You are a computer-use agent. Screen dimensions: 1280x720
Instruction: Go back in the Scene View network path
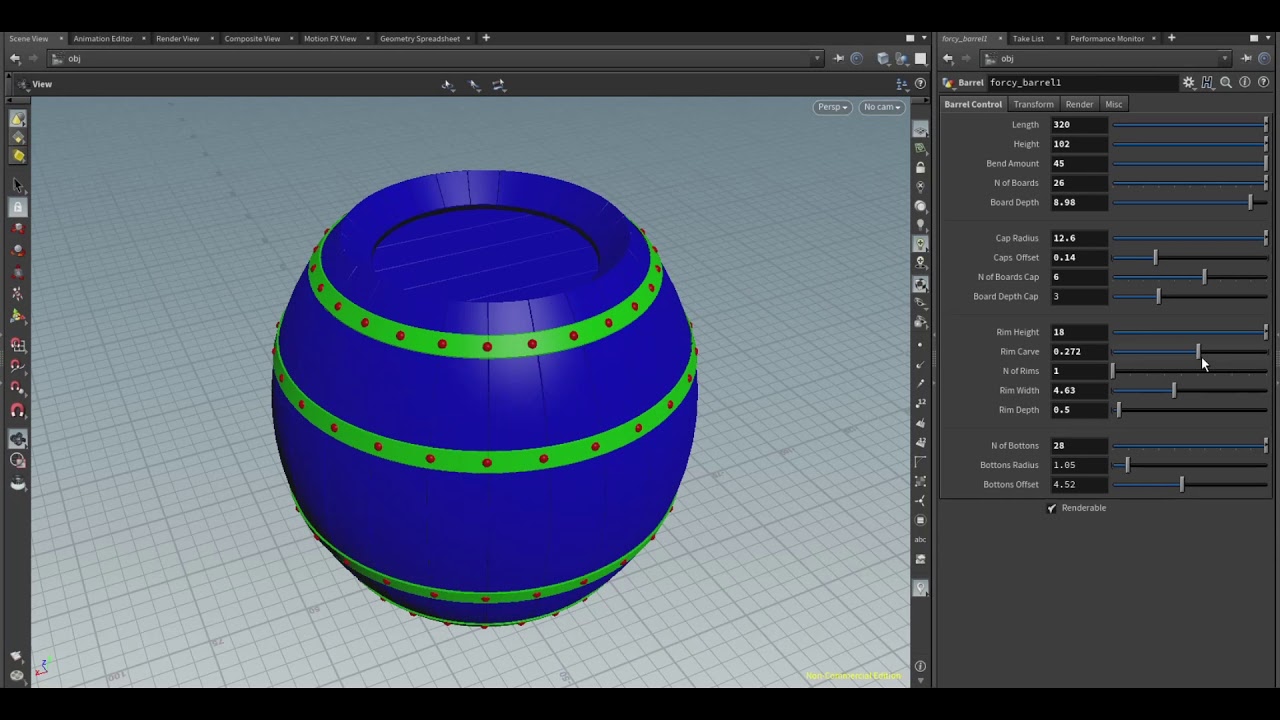click(x=15, y=59)
